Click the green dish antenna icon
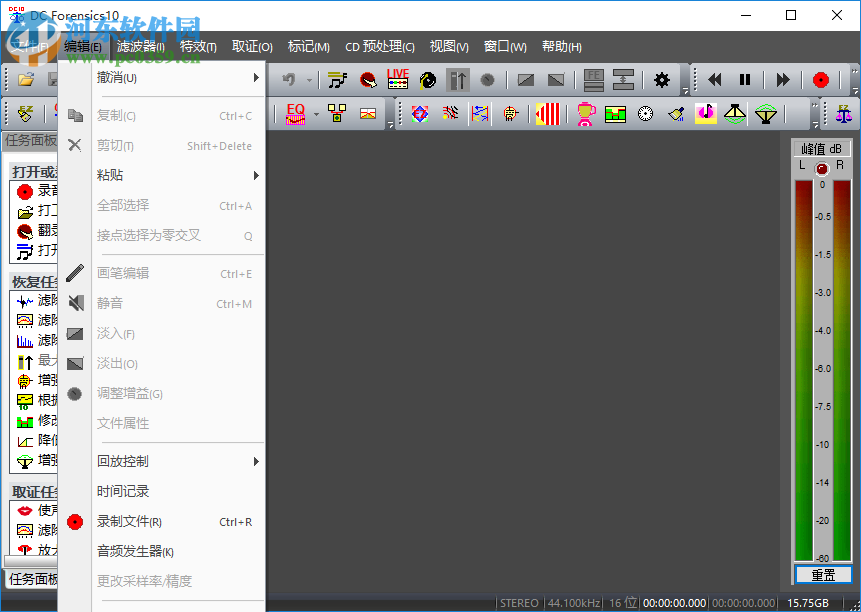This screenshot has width=861, height=612. coord(766,114)
